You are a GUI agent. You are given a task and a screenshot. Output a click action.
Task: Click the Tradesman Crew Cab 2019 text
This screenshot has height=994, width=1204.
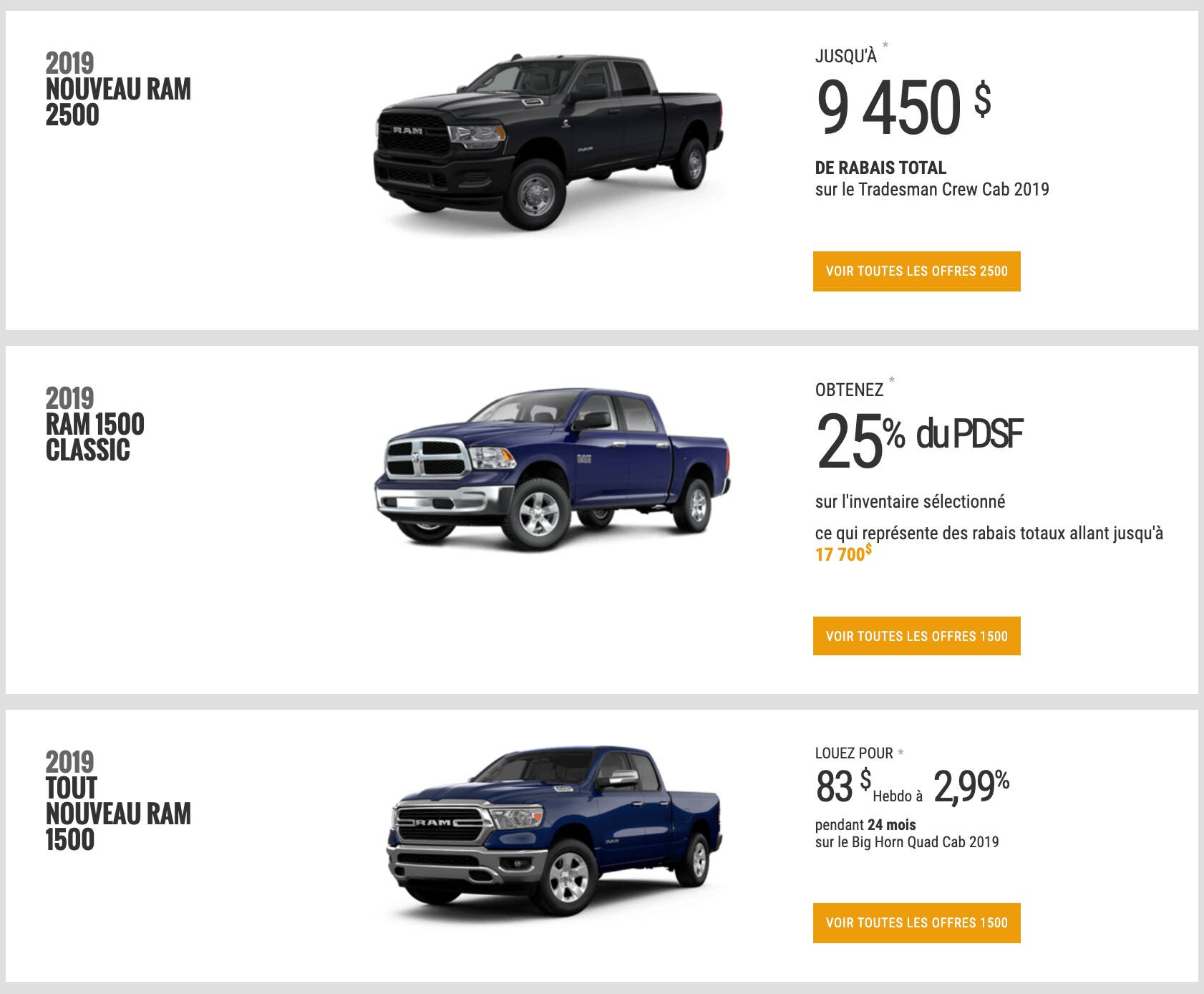click(x=953, y=189)
